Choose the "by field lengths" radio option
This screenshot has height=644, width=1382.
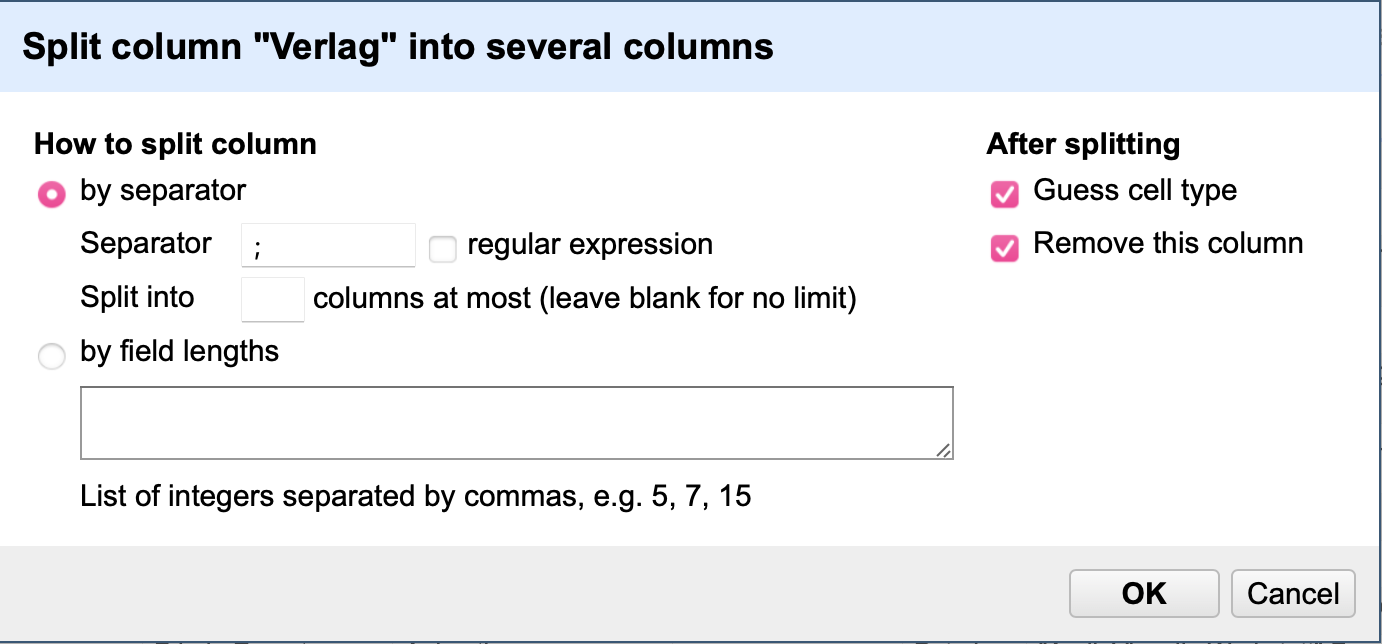point(51,356)
